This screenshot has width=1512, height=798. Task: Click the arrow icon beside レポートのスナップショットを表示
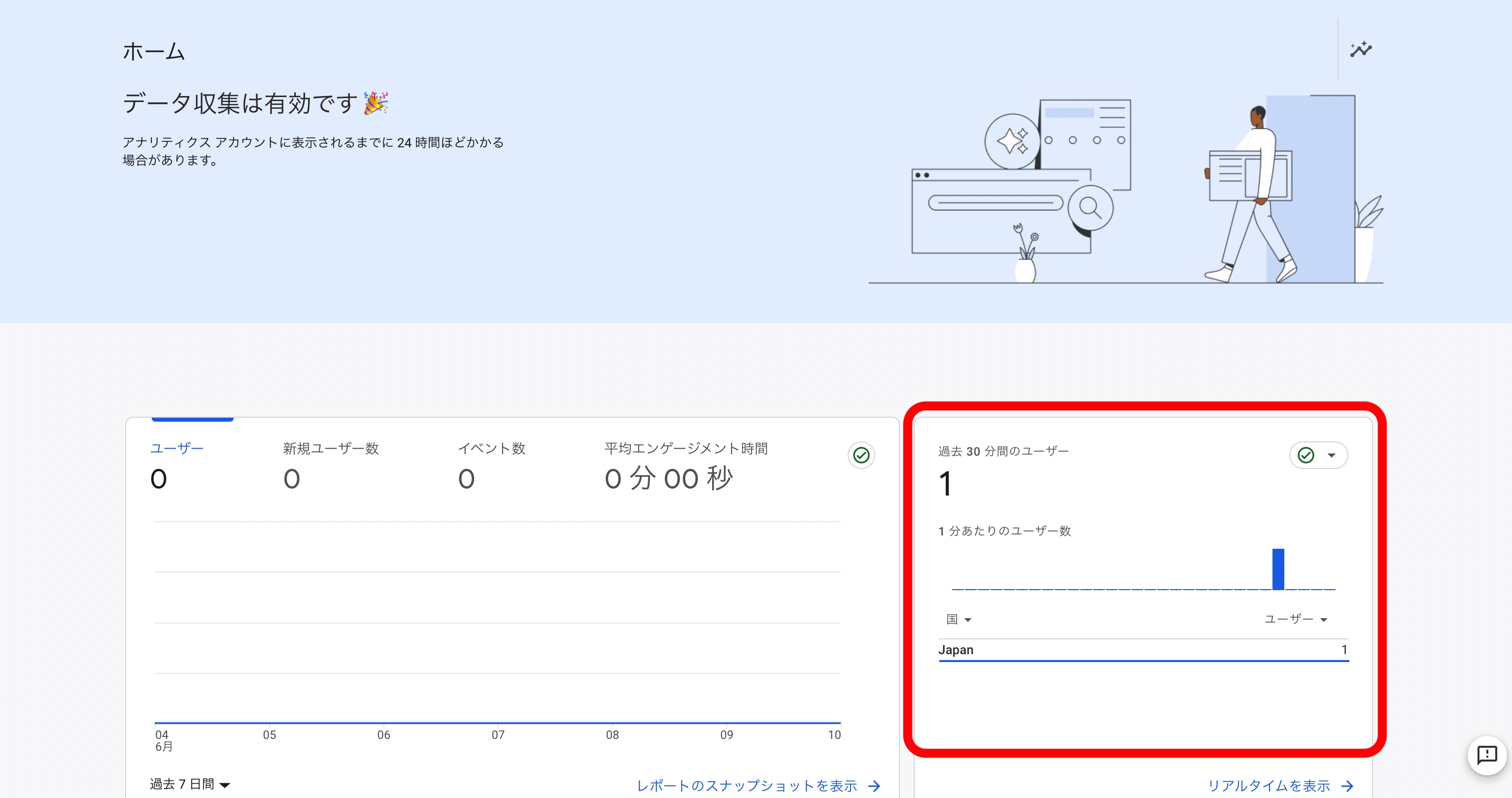point(875,786)
